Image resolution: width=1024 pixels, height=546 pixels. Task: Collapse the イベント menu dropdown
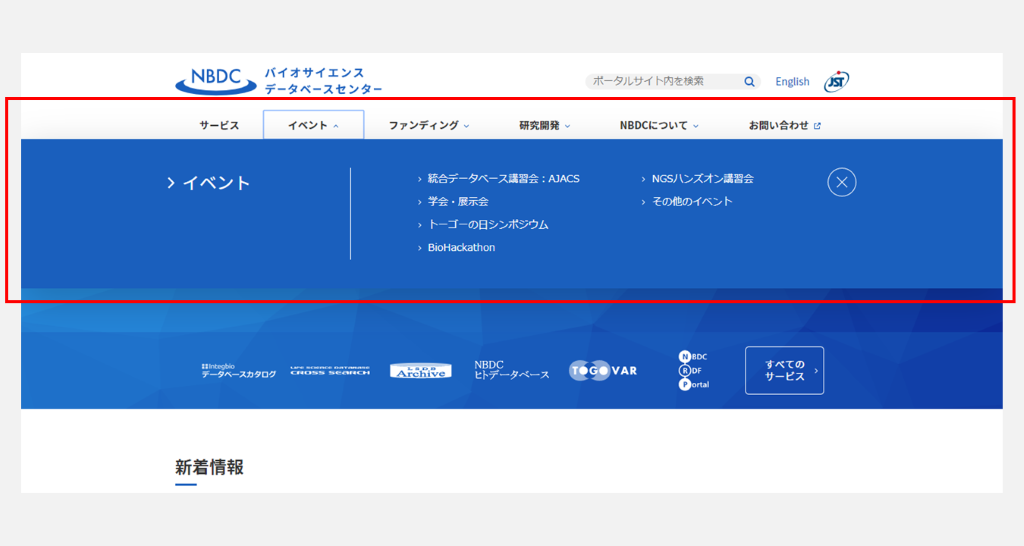pyautogui.click(x=313, y=125)
